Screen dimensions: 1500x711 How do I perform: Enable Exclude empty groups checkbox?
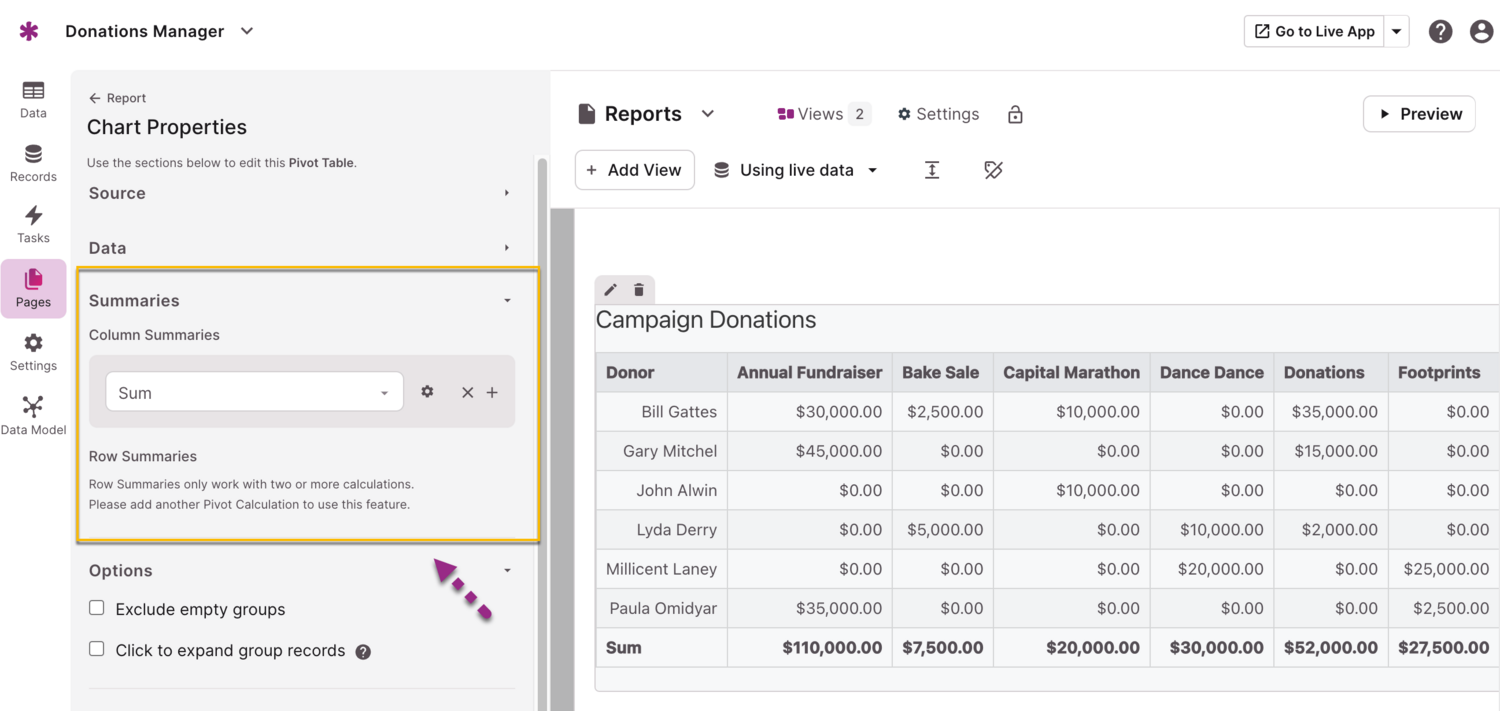tap(97, 608)
